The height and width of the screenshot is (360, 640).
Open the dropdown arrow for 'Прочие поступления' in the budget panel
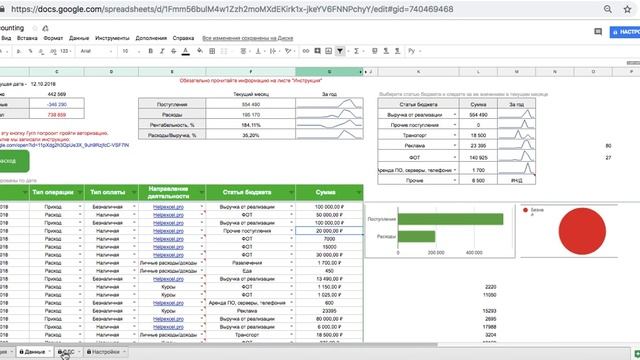point(455,125)
